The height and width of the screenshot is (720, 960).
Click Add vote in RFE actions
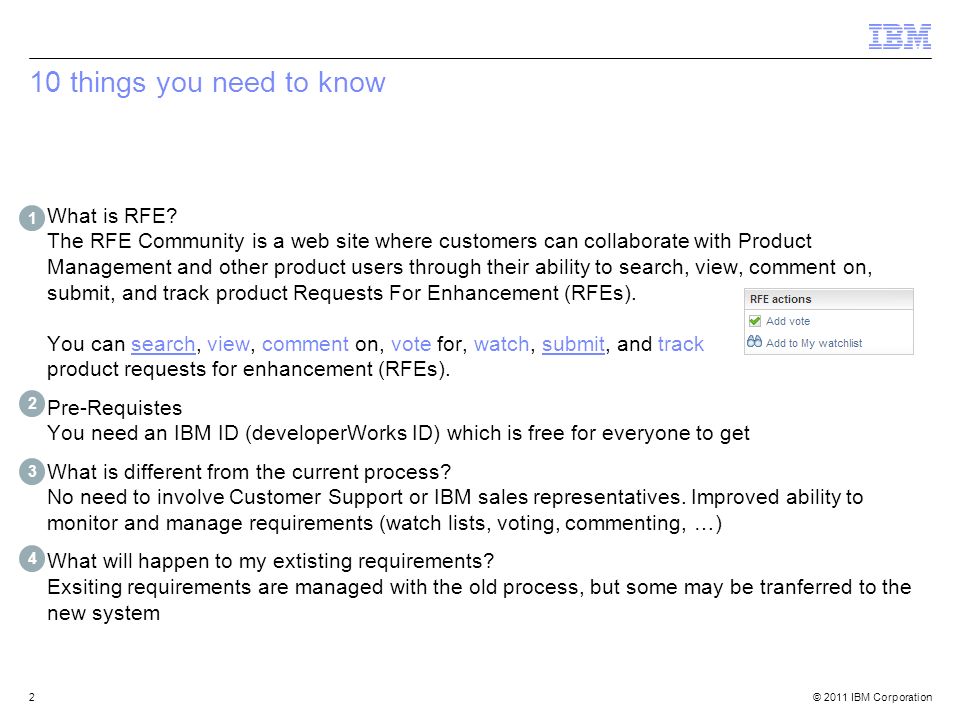pos(787,321)
